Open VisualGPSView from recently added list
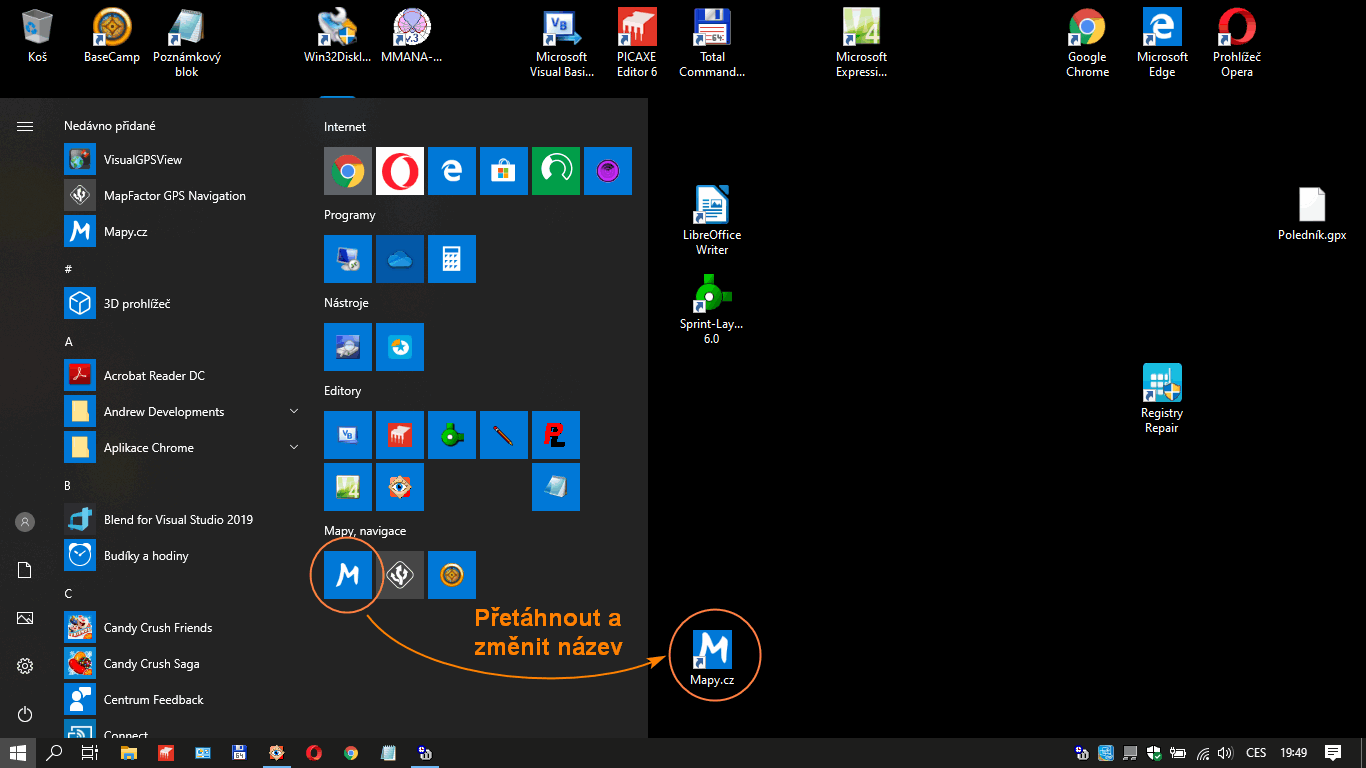Viewport: 1366px width, 768px height. tap(142, 159)
